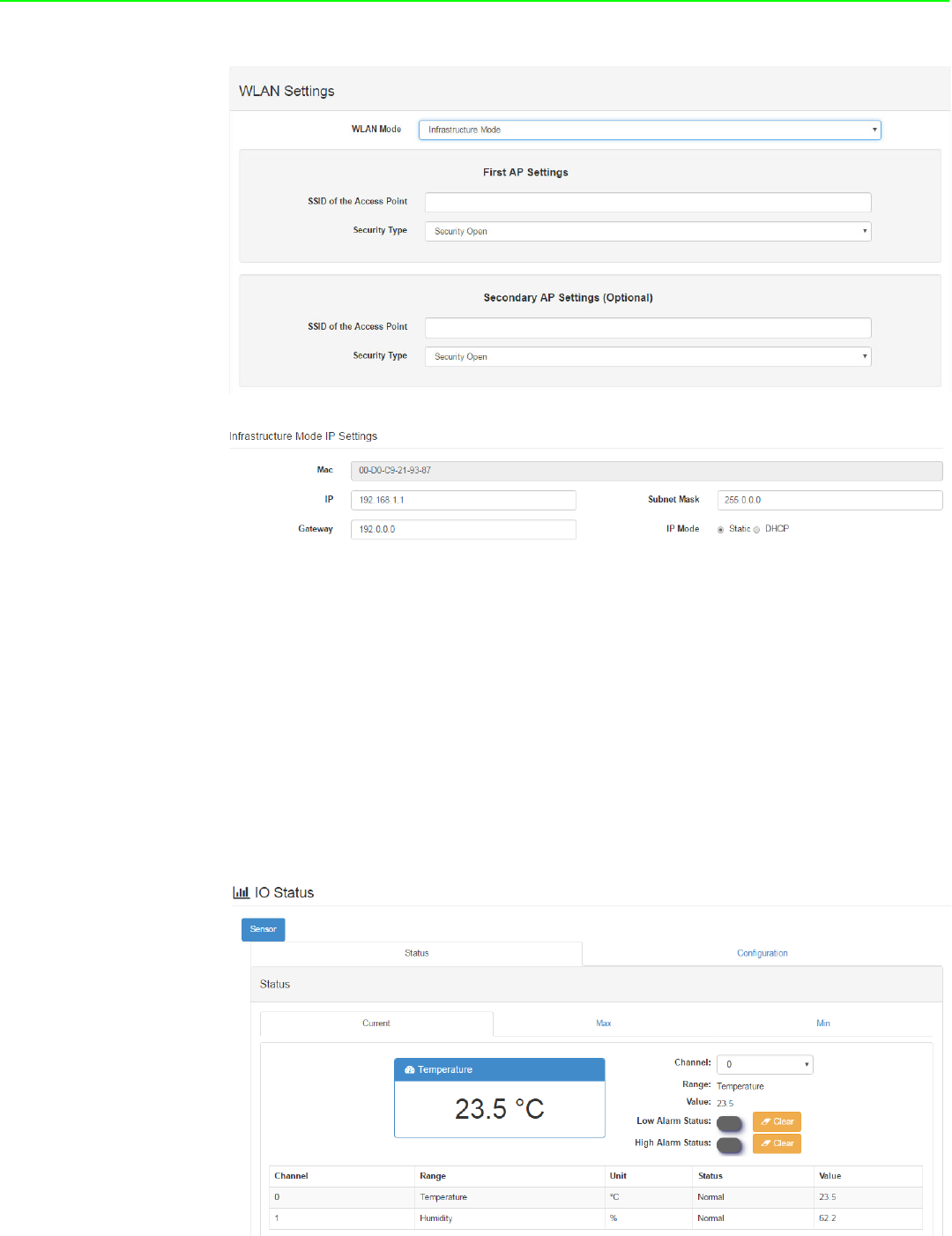
Task: Open Secondary AP Security Type dropdown
Action: [648, 356]
